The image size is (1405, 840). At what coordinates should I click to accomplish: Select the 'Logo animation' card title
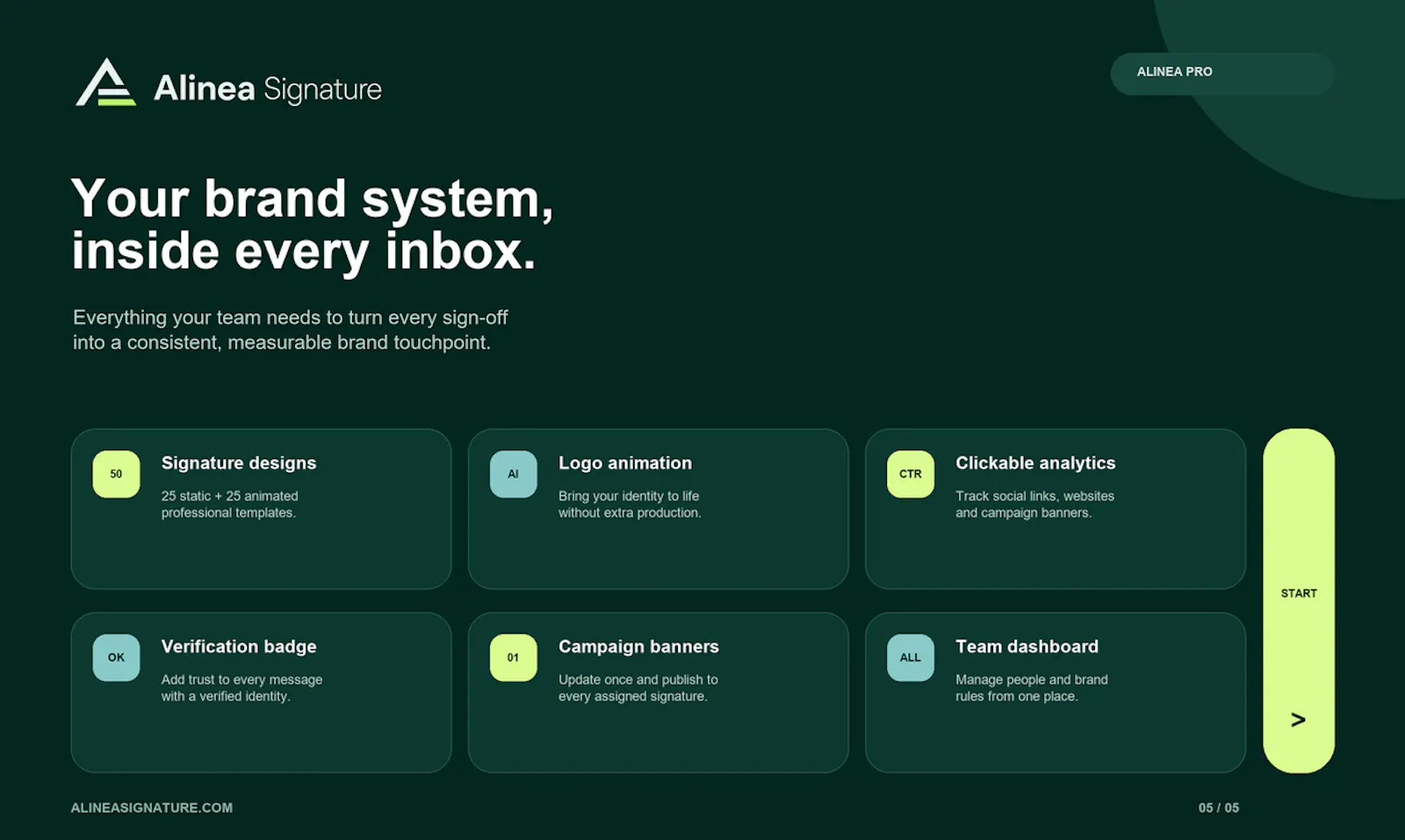pyautogui.click(x=625, y=463)
